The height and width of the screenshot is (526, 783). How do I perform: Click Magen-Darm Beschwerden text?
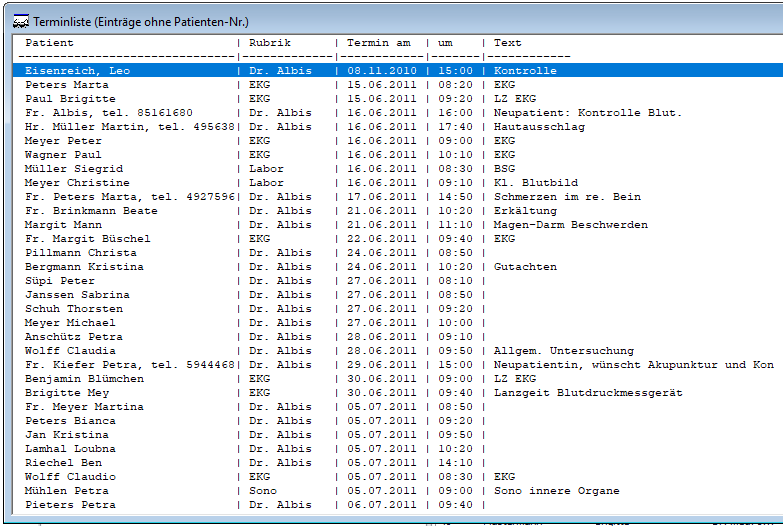click(571, 224)
